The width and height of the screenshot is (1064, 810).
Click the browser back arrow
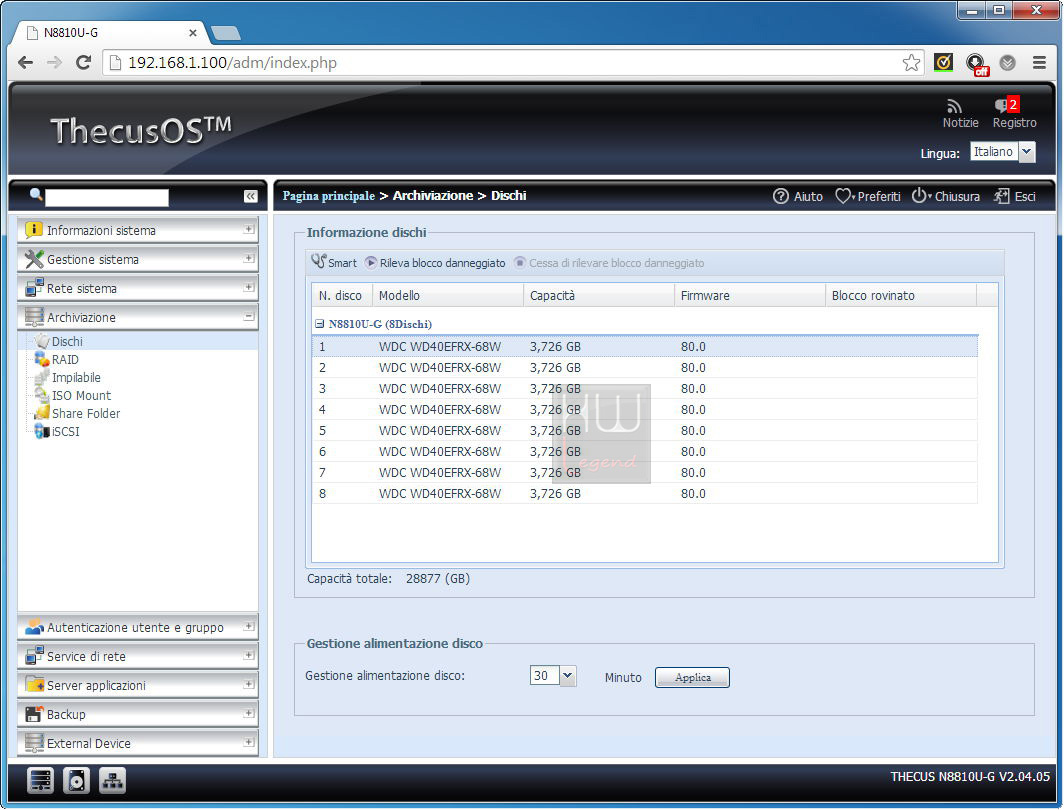click(x=25, y=62)
